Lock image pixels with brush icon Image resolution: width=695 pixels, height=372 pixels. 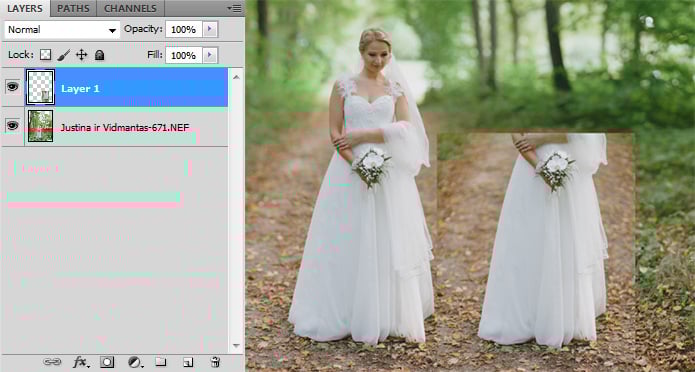tap(63, 55)
